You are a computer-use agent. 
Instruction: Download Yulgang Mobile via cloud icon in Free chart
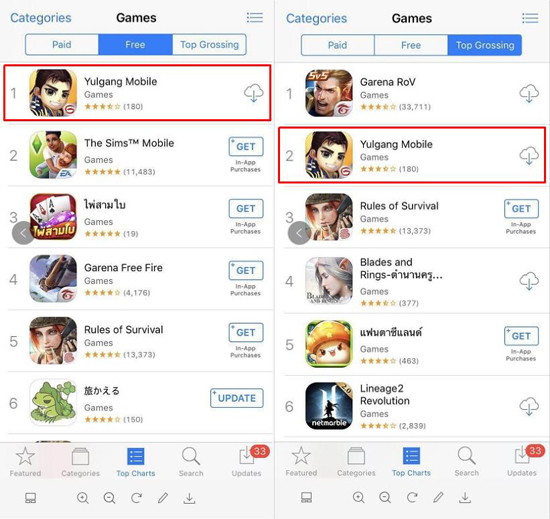(254, 93)
